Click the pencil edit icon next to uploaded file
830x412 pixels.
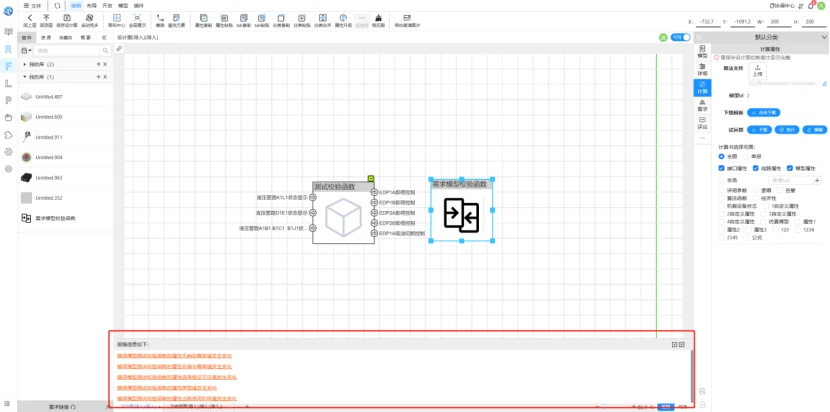tap(824, 84)
